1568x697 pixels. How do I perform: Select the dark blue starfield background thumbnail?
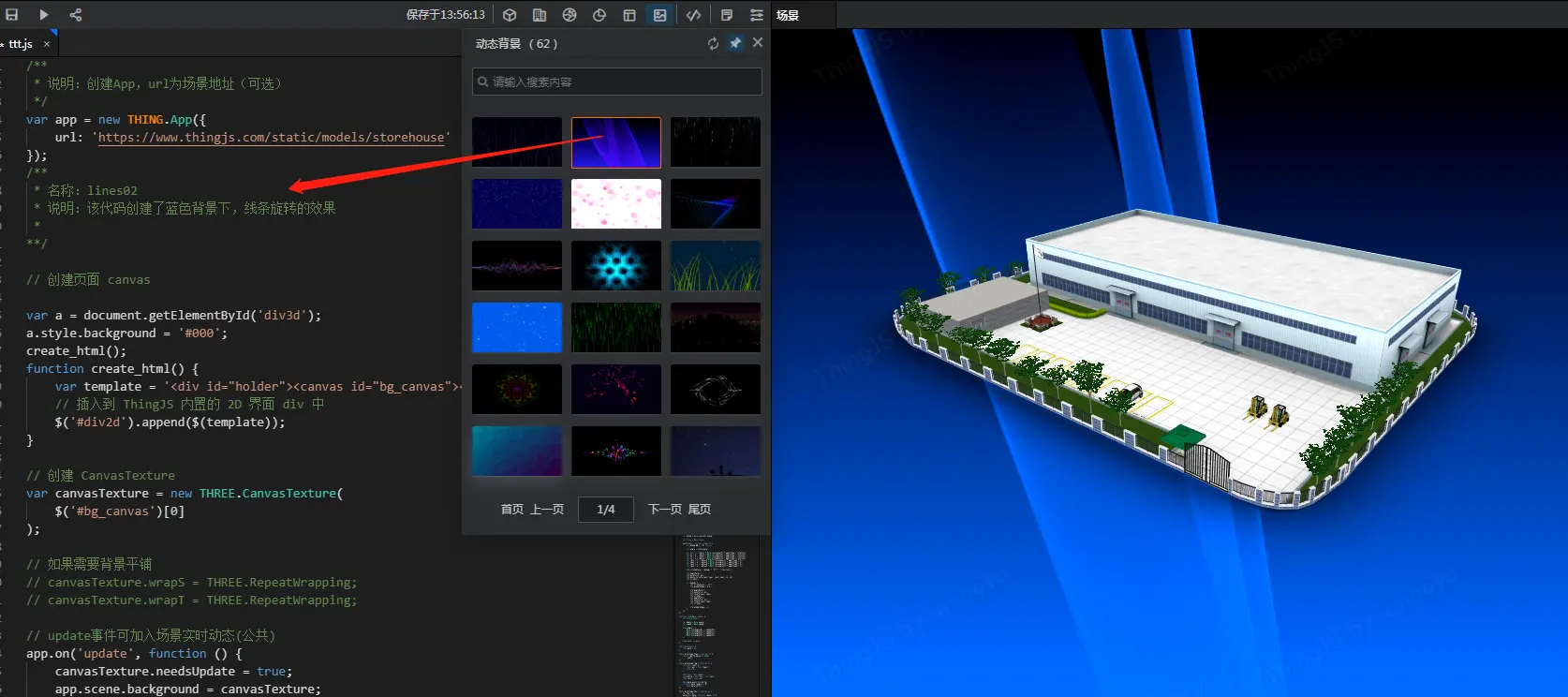[517, 204]
